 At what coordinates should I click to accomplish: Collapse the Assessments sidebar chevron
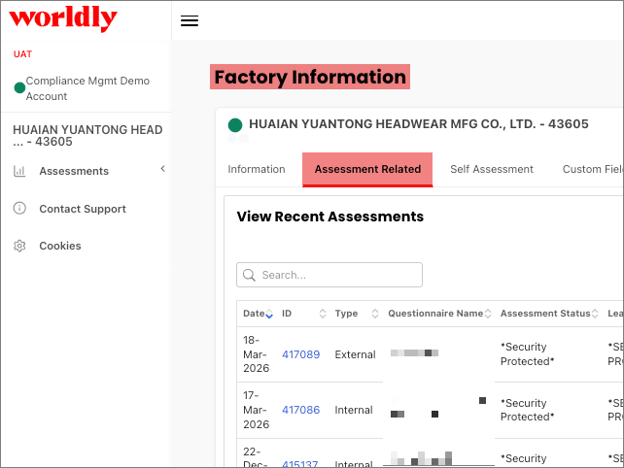163,169
